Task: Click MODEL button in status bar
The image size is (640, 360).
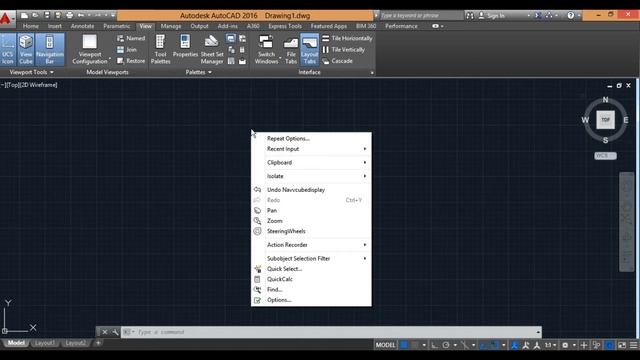Action: coord(385,345)
